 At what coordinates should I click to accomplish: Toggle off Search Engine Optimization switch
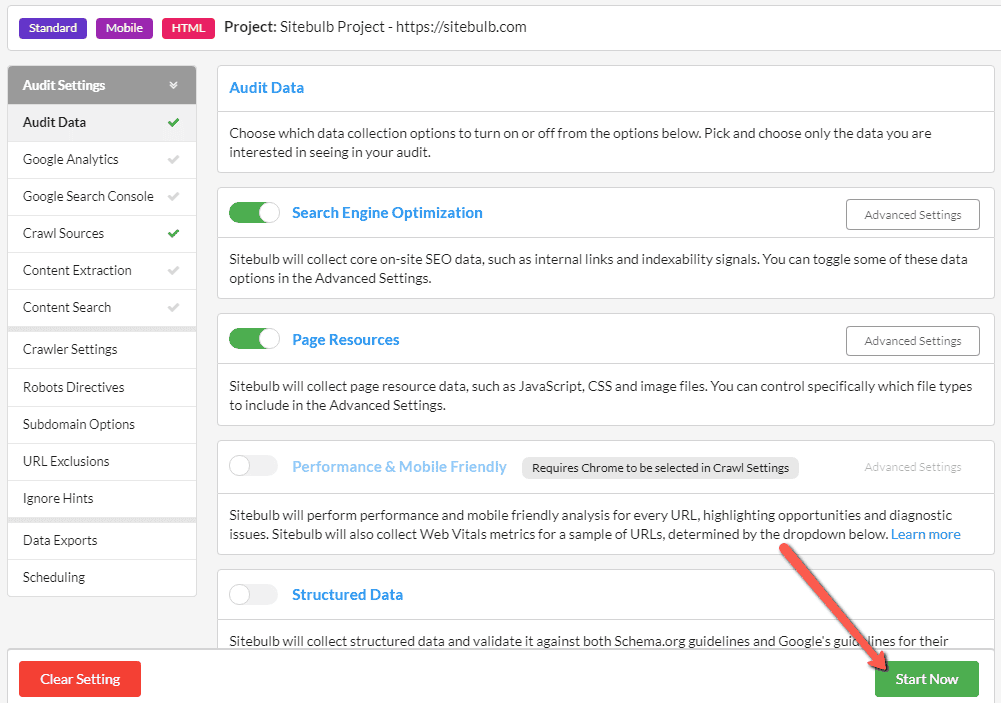coord(254,213)
